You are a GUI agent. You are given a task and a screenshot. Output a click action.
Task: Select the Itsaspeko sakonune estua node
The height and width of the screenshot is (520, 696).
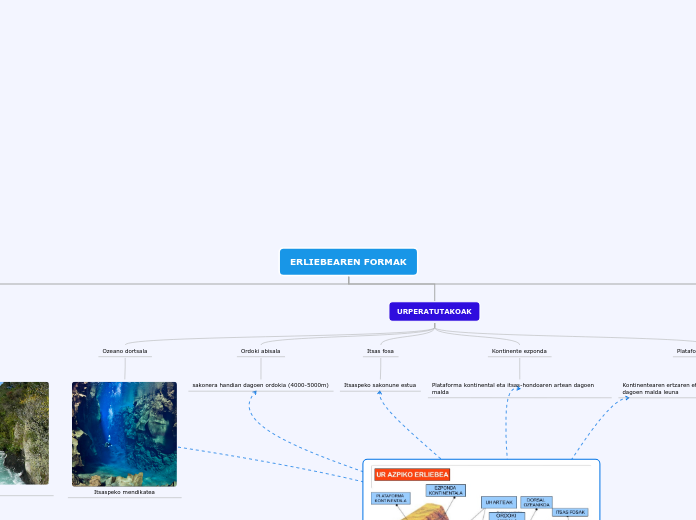pyautogui.click(x=380, y=385)
